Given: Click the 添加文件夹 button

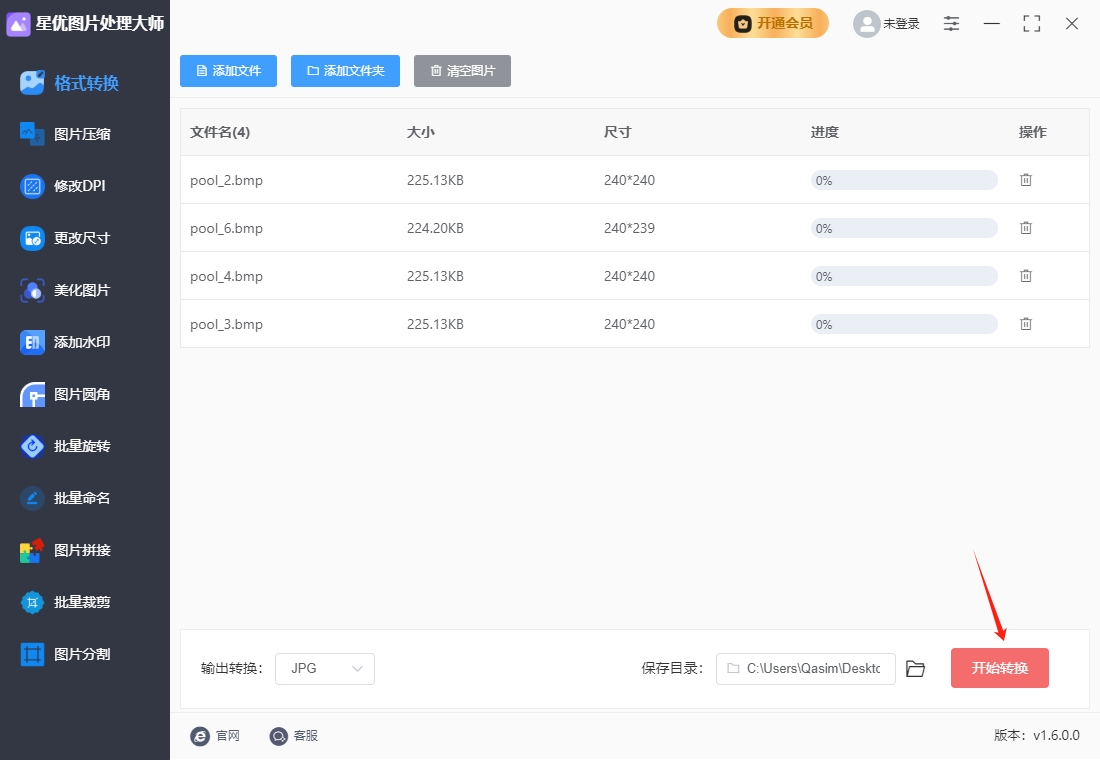Looking at the screenshot, I should pyautogui.click(x=345, y=71).
